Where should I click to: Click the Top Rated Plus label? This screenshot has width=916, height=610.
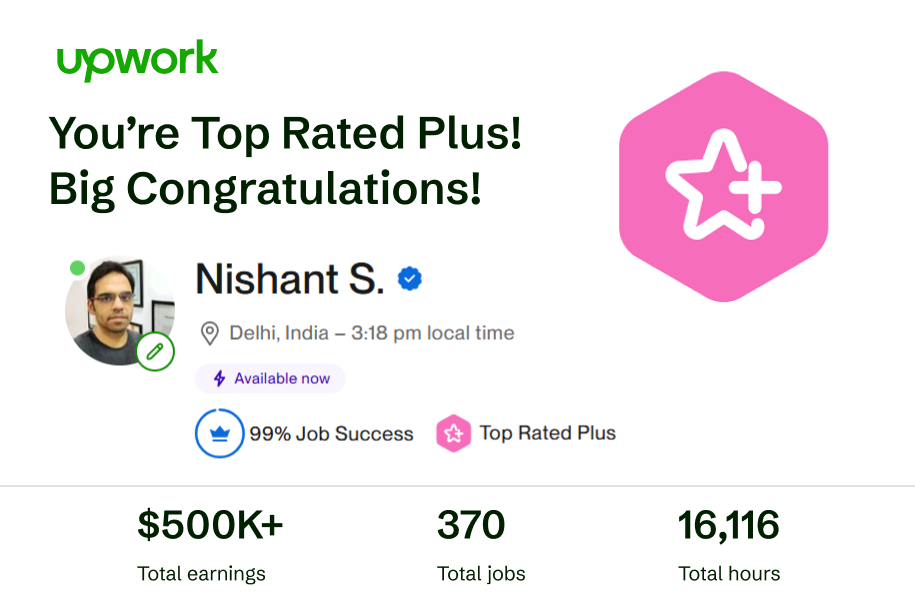[x=547, y=433]
